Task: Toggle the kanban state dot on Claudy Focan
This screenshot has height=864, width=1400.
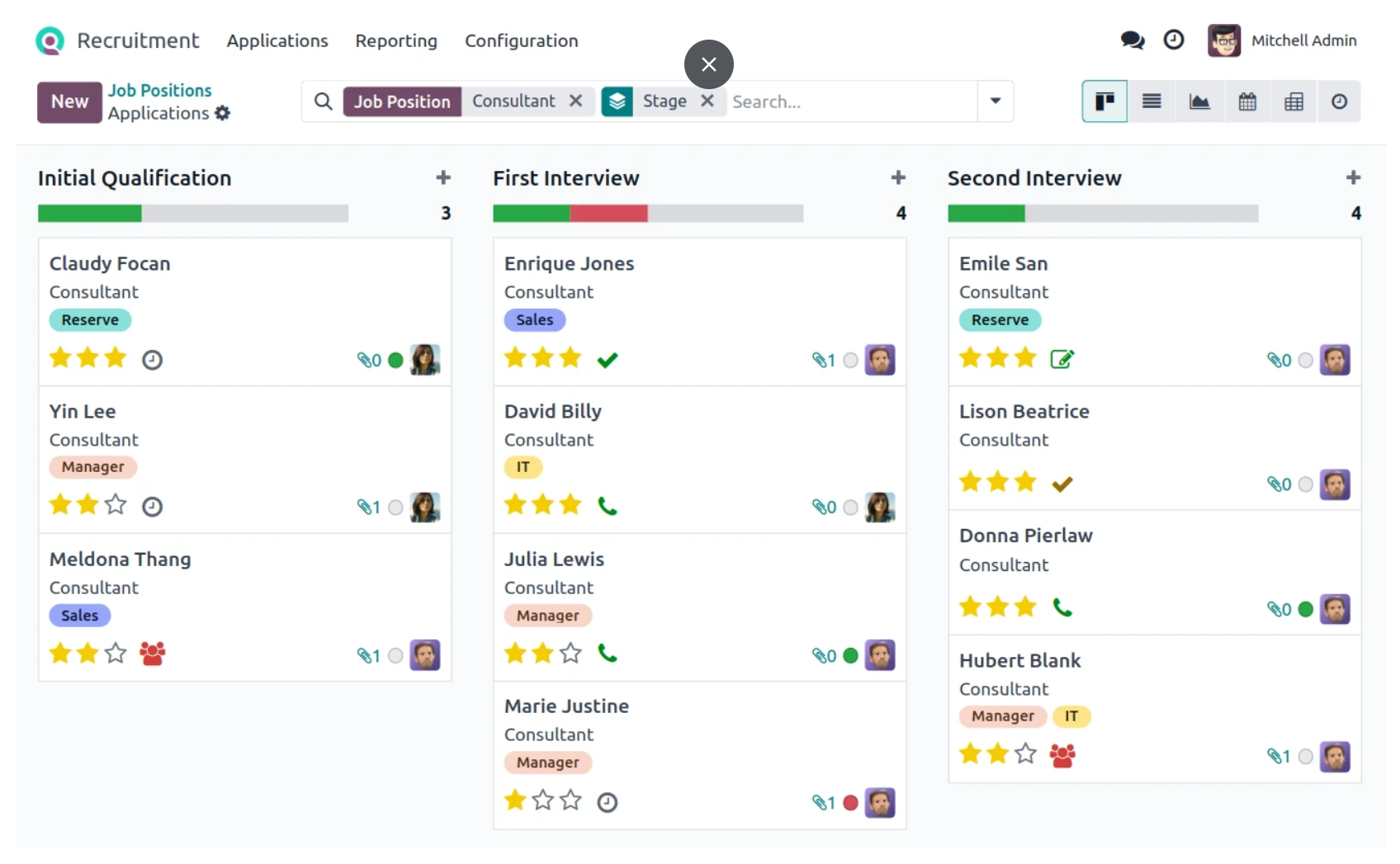Action: pyautogui.click(x=395, y=360)
